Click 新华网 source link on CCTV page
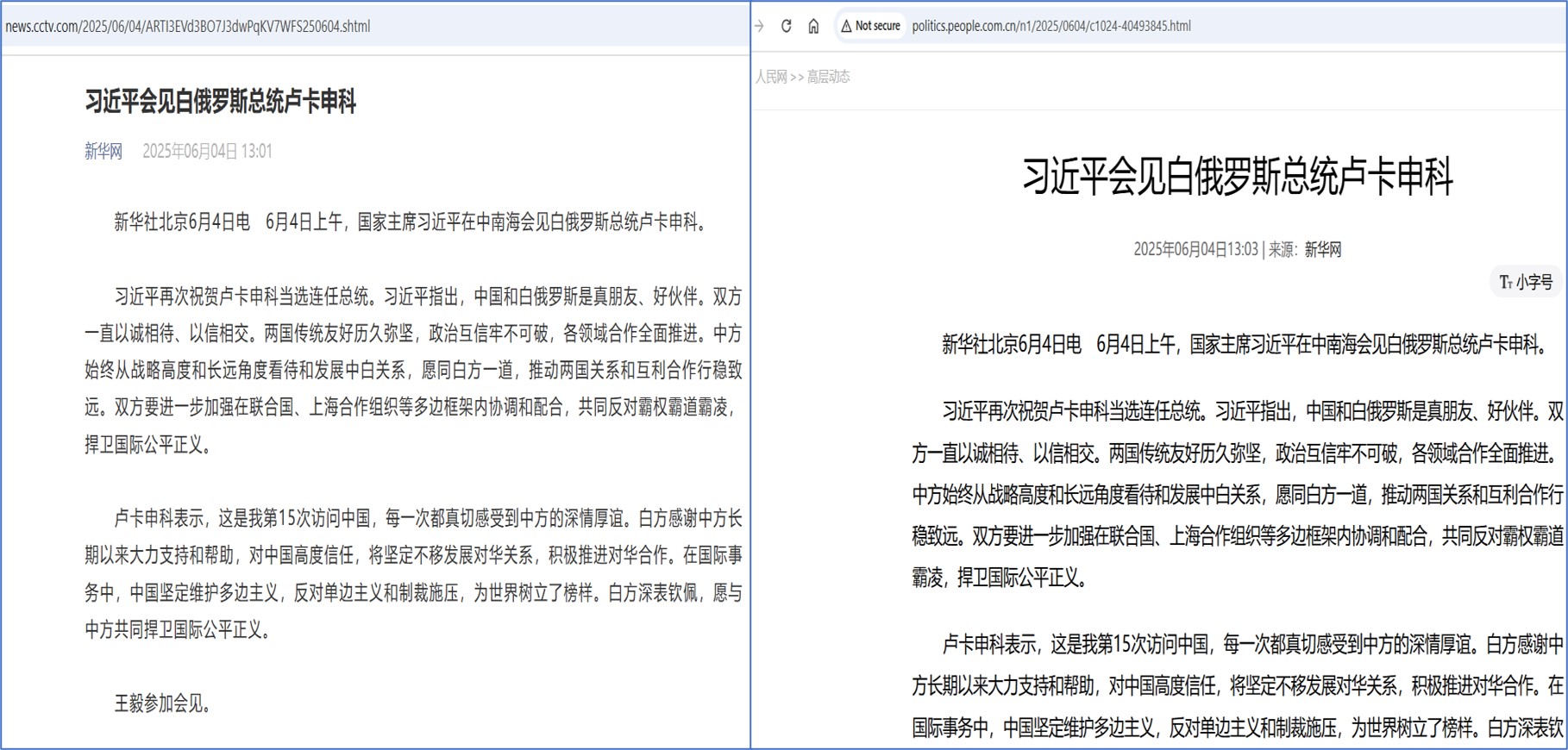1568x750 pixels. click(103, 152)
